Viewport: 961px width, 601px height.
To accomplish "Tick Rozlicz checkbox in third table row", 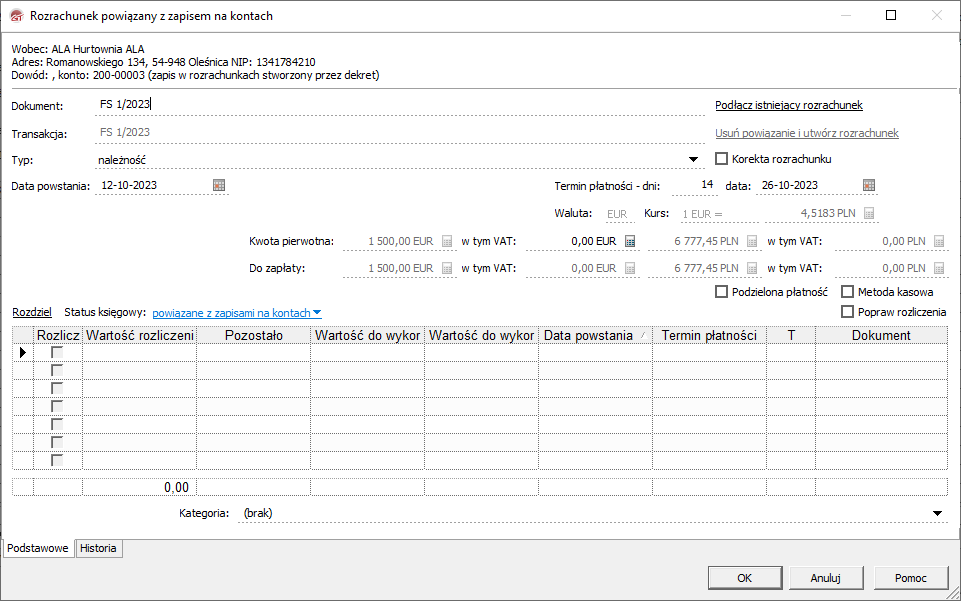I will 57,388.
